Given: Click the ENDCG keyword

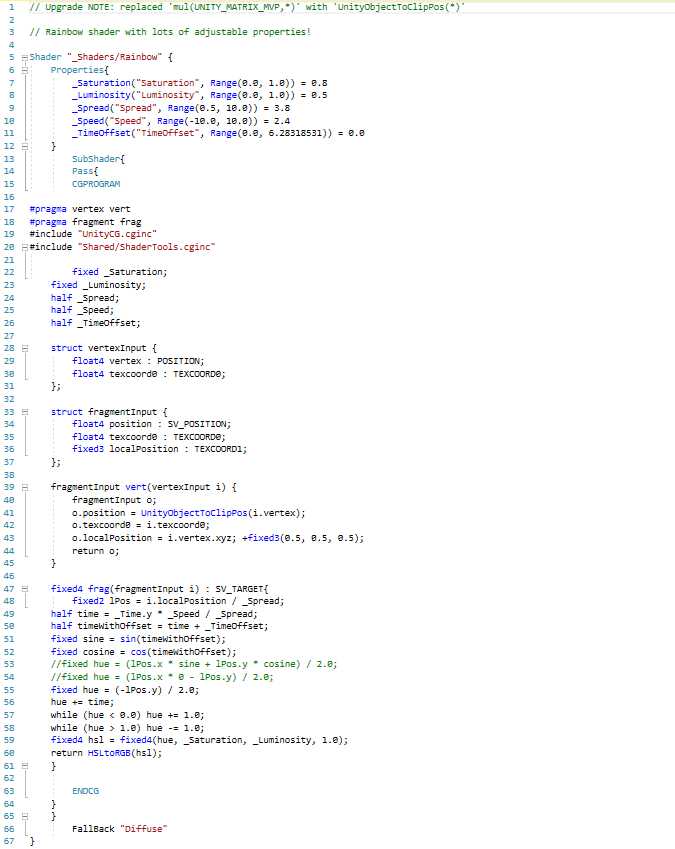Looking at the screenshot, I should coord(87,791).
